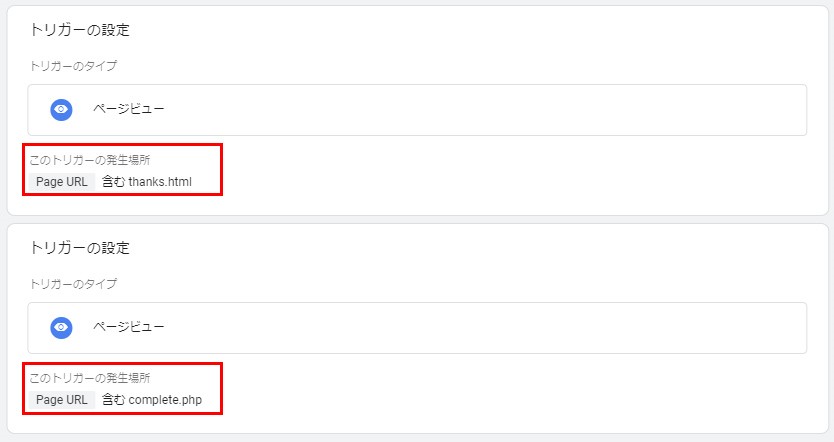Select the ページビュー label in the lower trigger
The height and width of the screenshot is (442, 834).
pos(129,327)
